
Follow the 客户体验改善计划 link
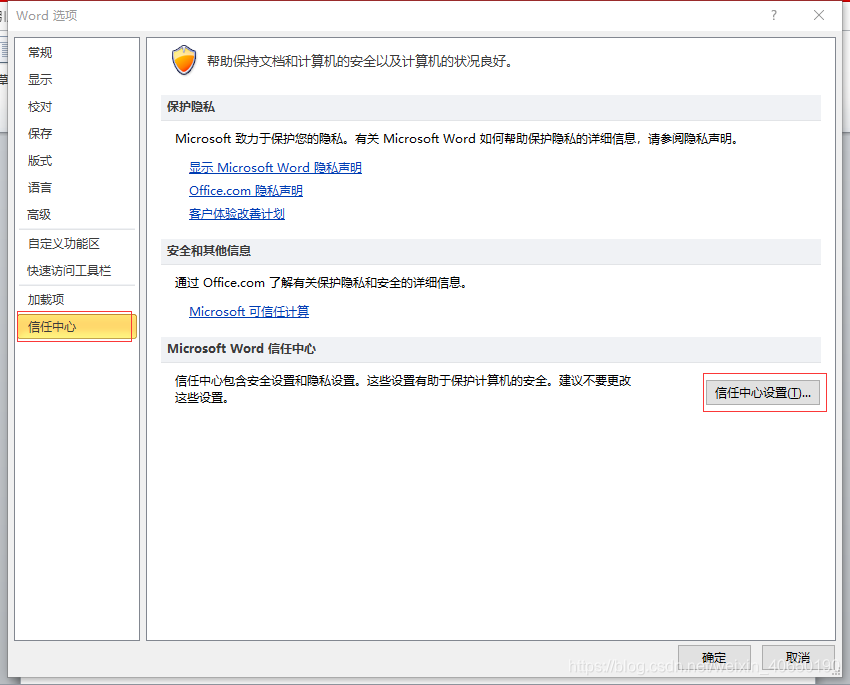point(237,214)
